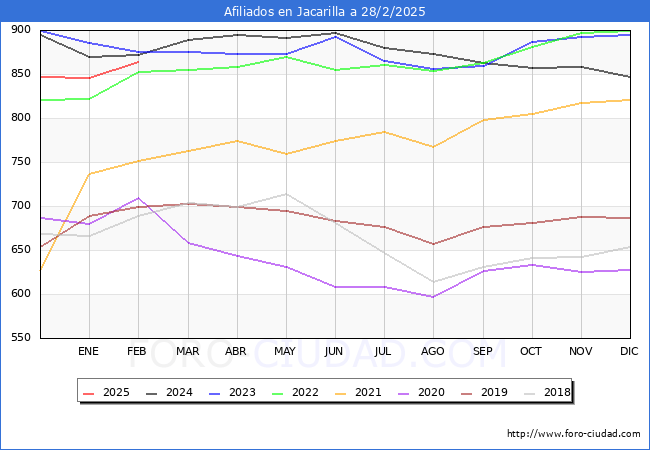
Task: Click the MAY month axis label
Action: (285, 351)
